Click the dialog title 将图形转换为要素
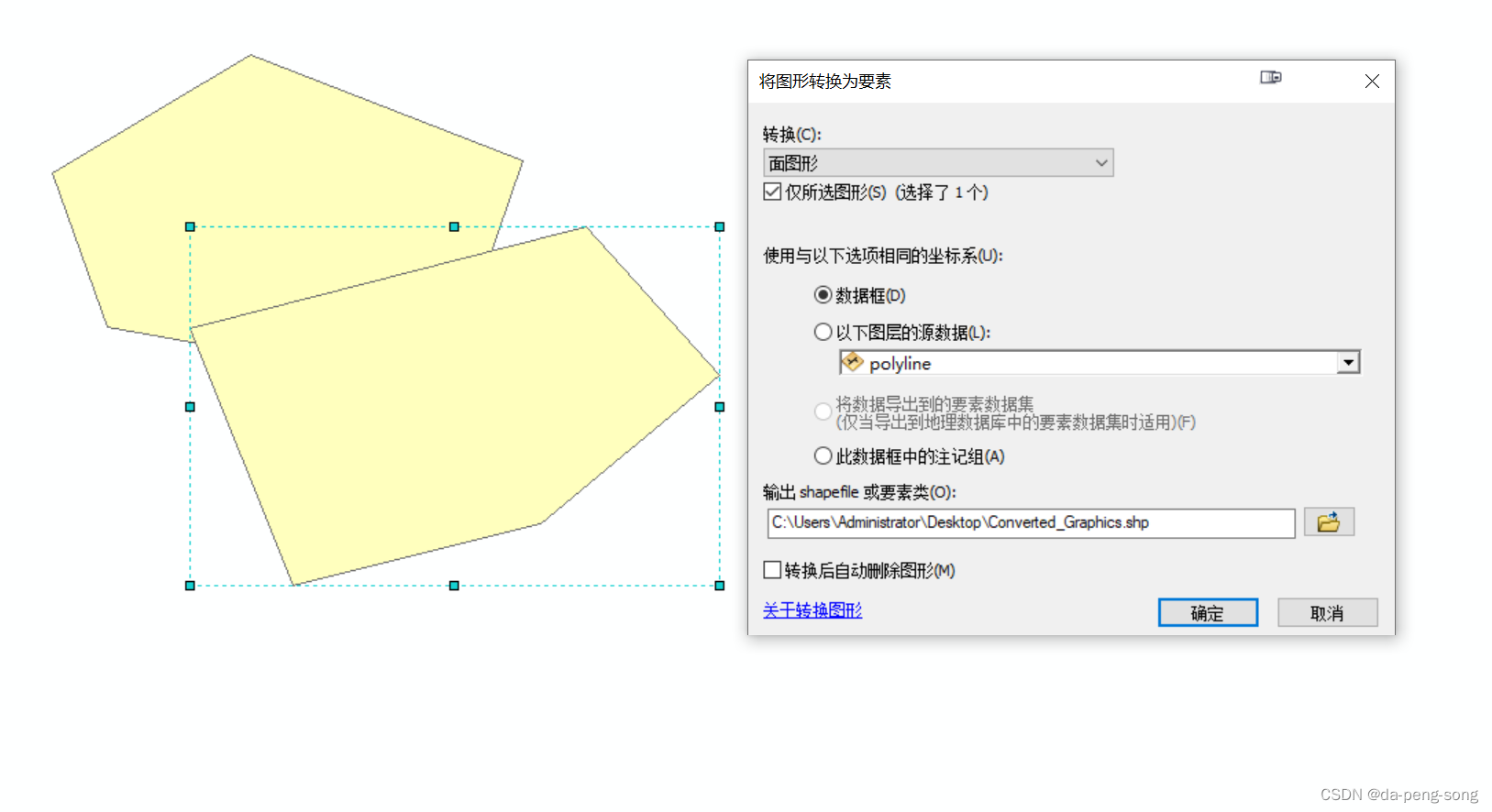Viewport: 1492px width, 812px height. pyautogui.click(x=825, y=82)
